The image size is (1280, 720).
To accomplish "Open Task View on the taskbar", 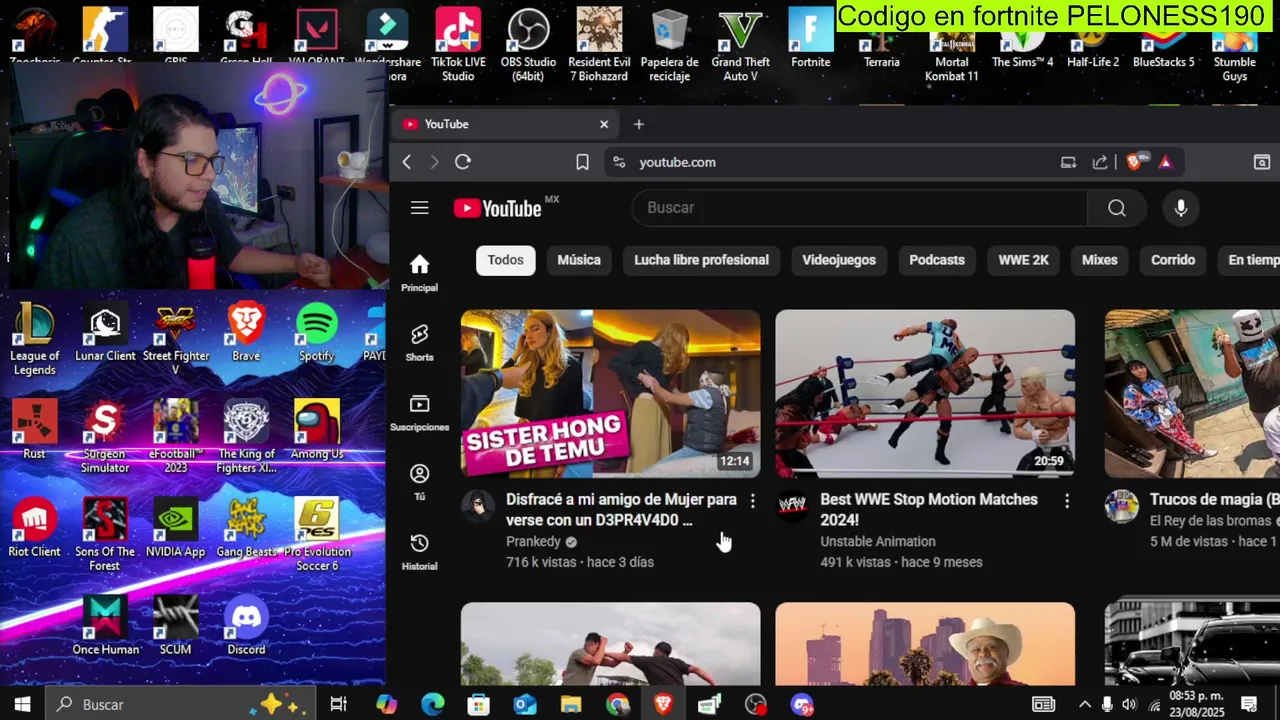I will (x=338, y=705).
